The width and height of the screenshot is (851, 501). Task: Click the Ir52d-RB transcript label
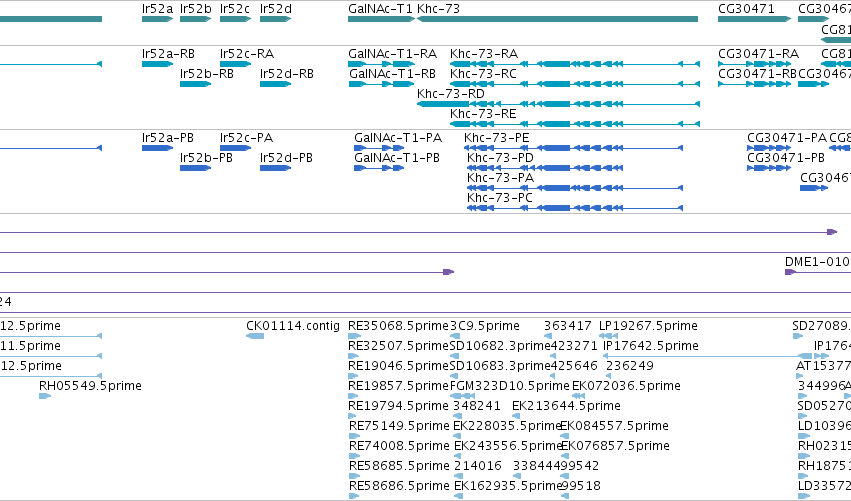click(287, 74)
